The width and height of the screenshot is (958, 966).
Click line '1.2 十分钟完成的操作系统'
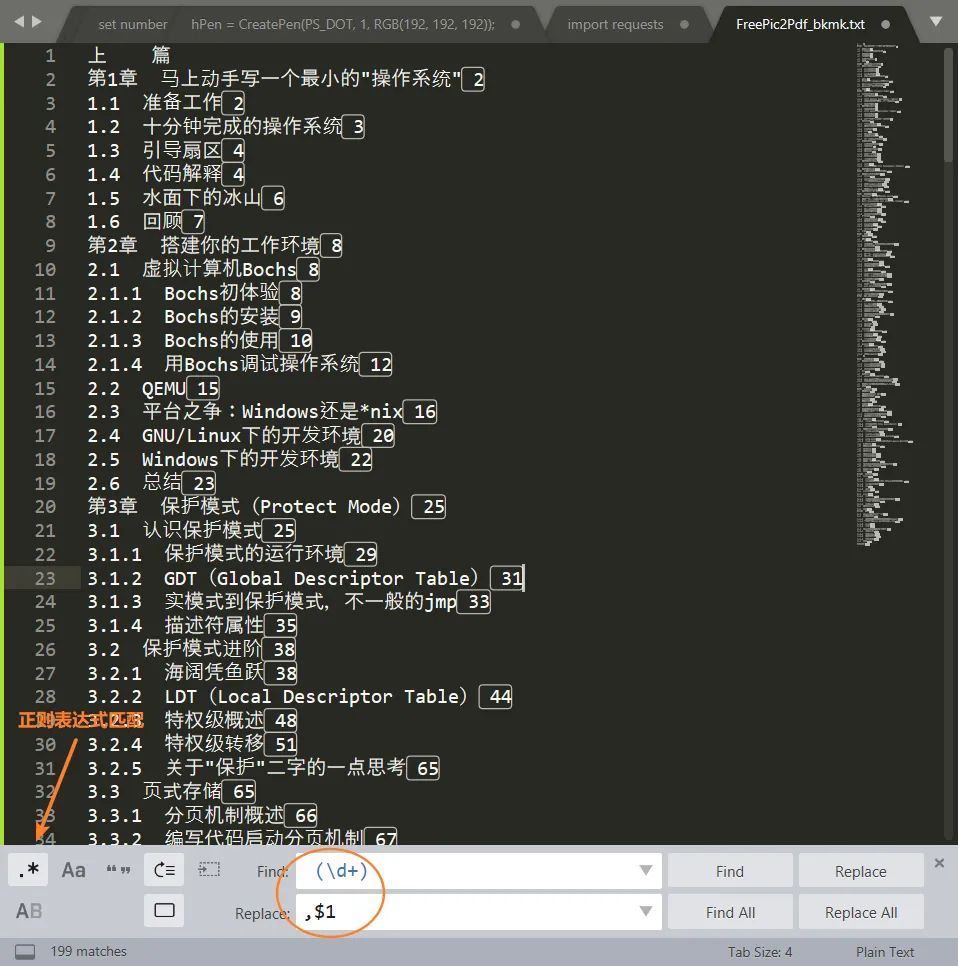[225, 127]
